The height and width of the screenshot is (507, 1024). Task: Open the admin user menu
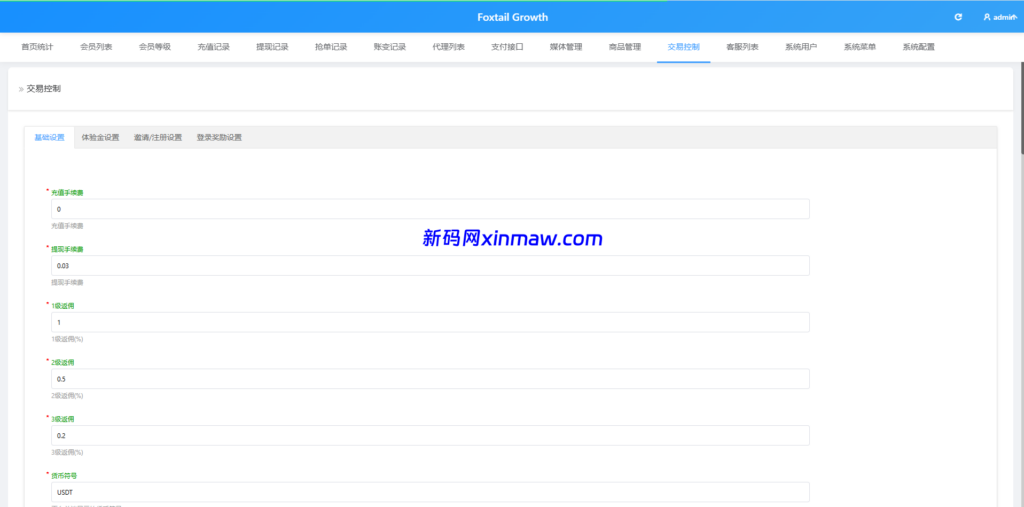(x=1000, y=17)
